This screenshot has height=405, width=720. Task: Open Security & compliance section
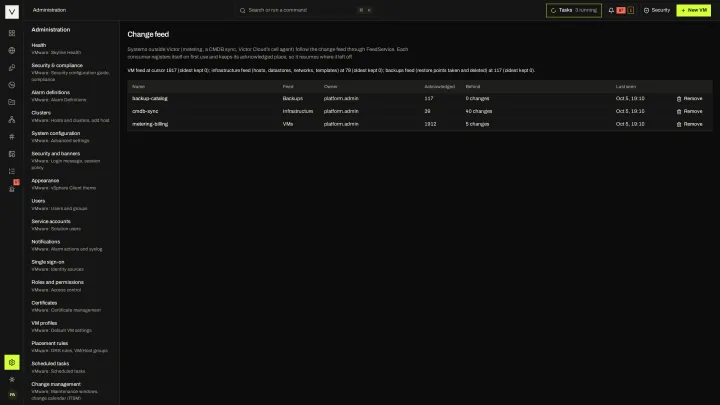71,72
